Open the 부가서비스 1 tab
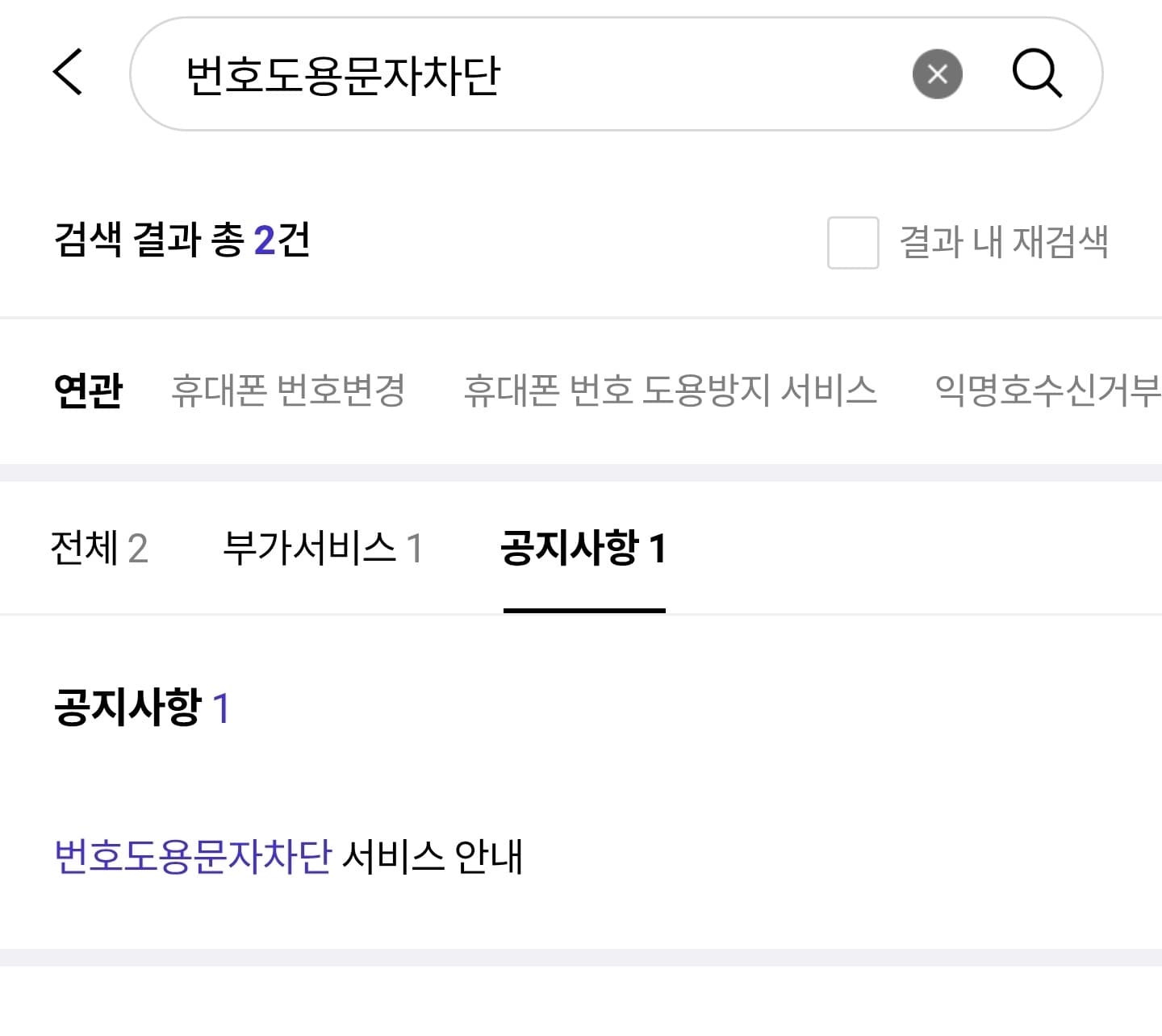 point(321,549)
